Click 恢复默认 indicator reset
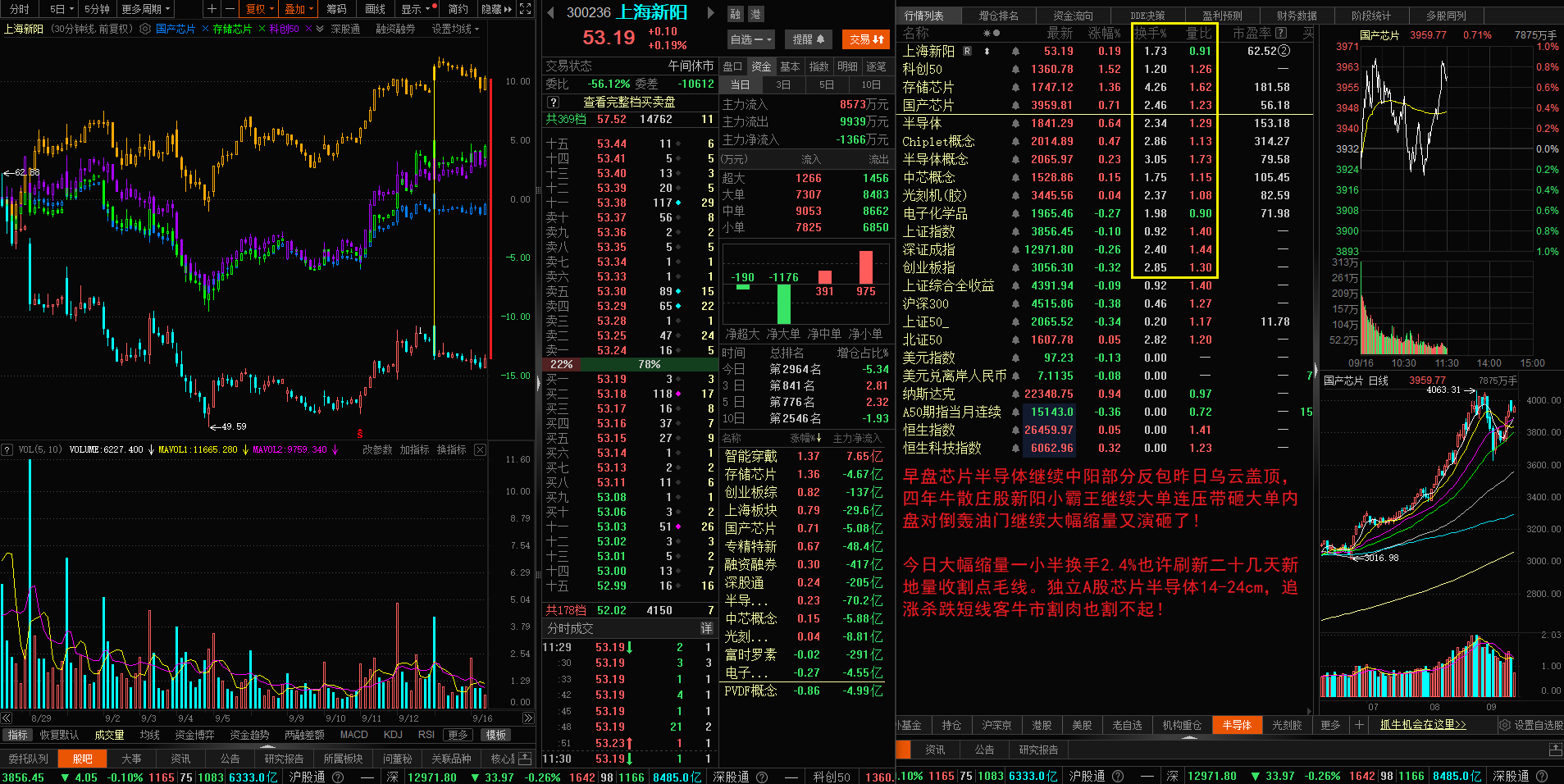Image resolution: width=1564 pixels, height=784 pixels. (x=59, y=735)
